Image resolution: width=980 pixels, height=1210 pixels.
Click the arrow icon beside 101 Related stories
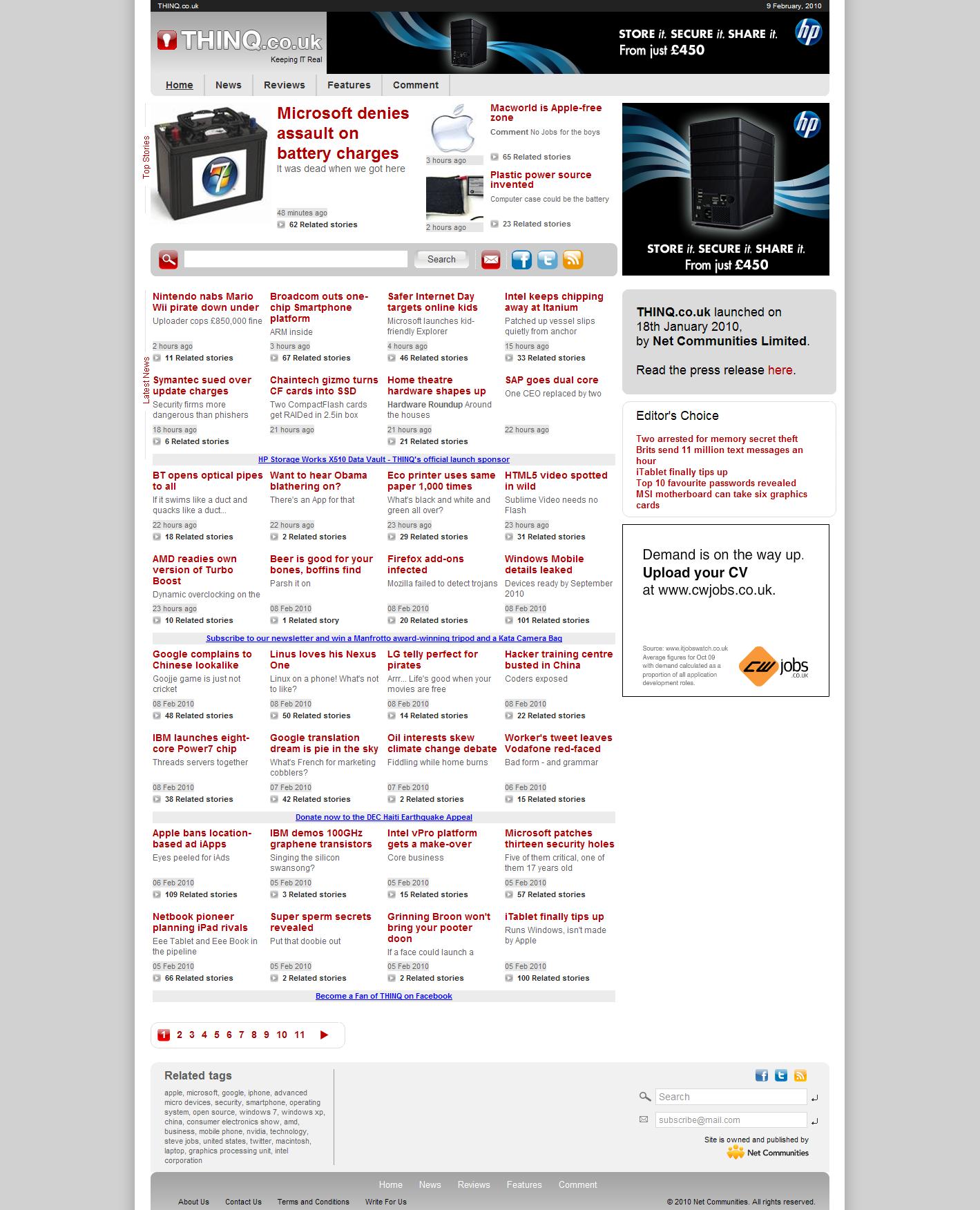[x=509, y=620]
